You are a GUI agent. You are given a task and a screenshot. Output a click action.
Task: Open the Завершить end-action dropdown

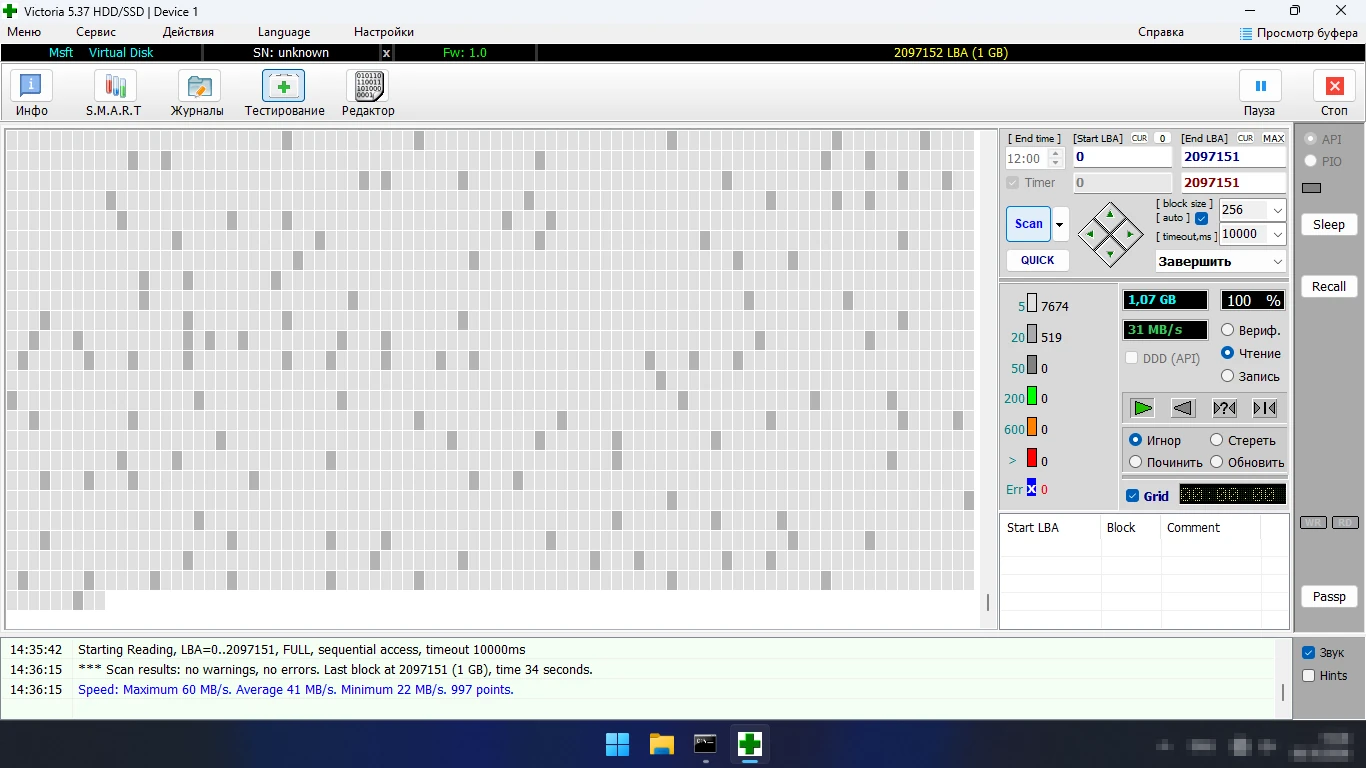click(1221, 261)
